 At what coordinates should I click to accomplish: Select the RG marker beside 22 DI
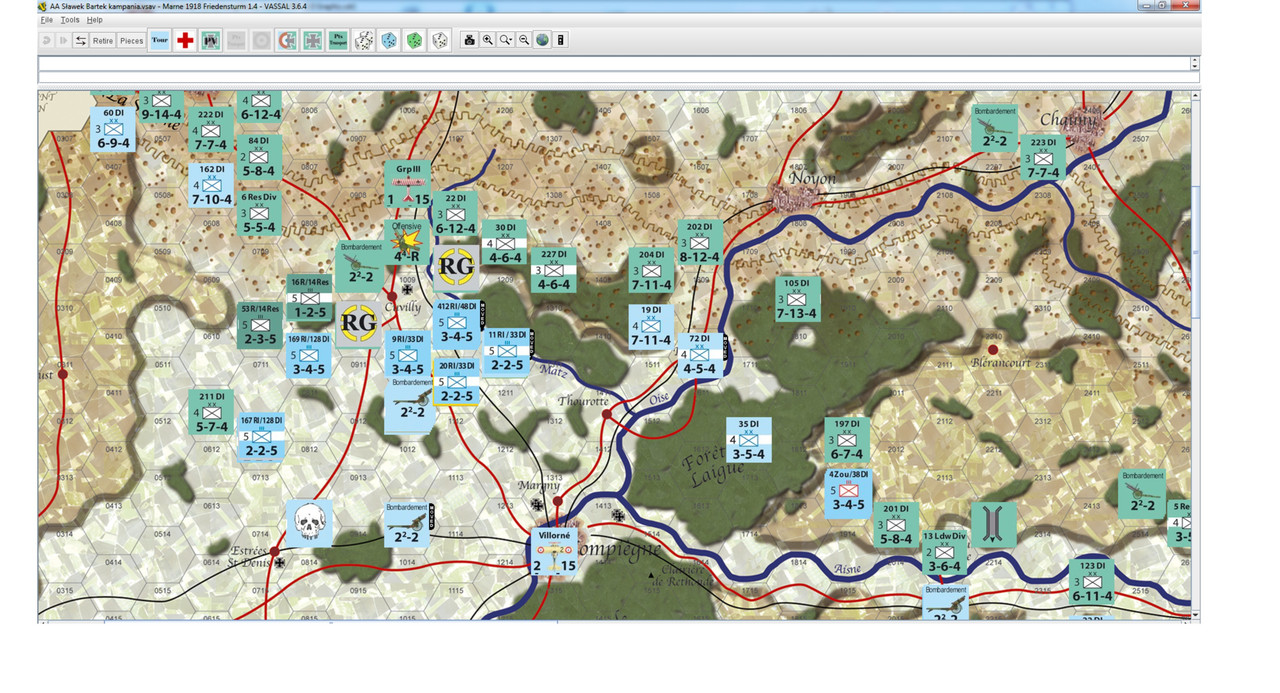456,268
